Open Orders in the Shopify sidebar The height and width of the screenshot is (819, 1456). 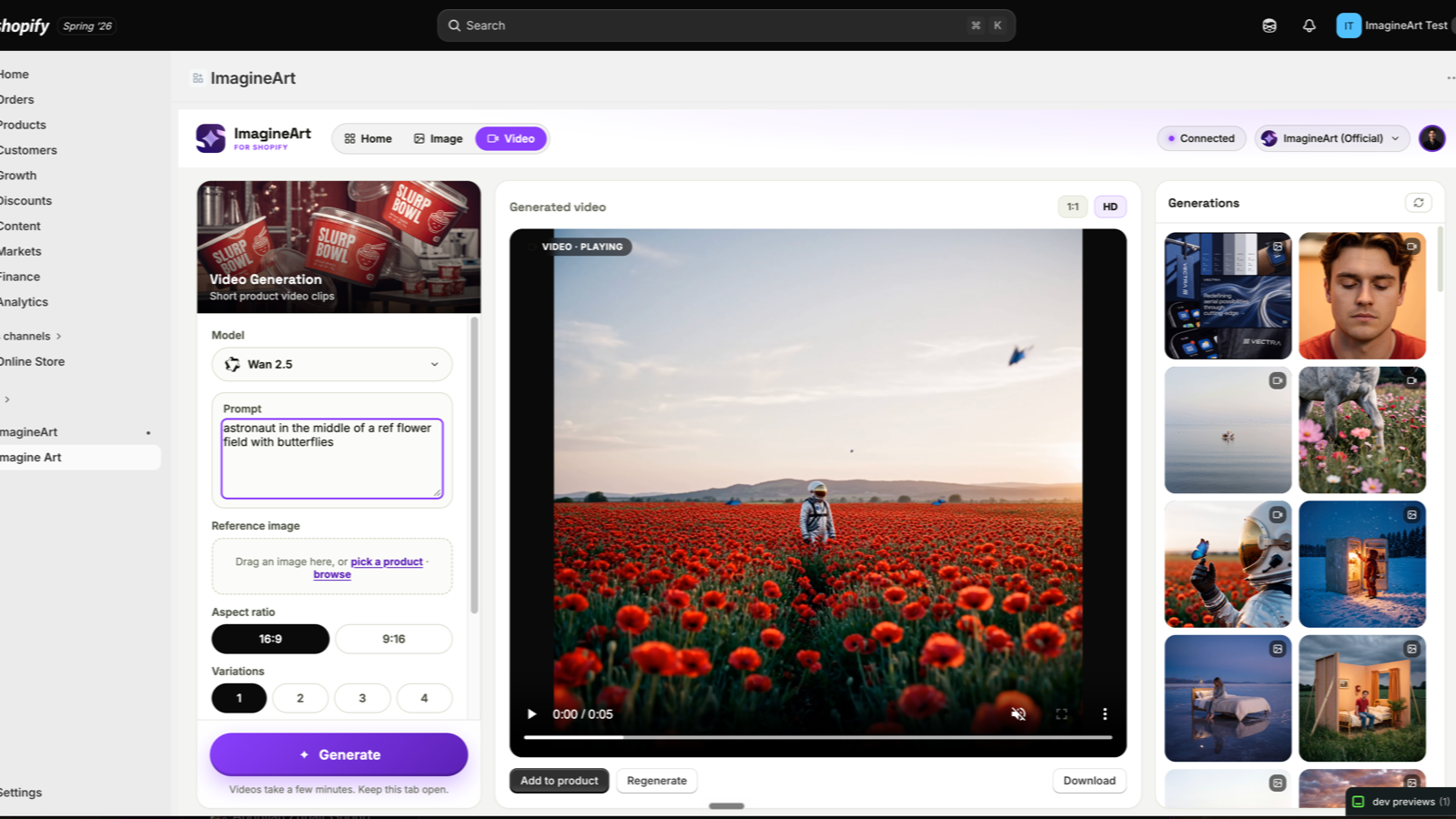point(17,99)
